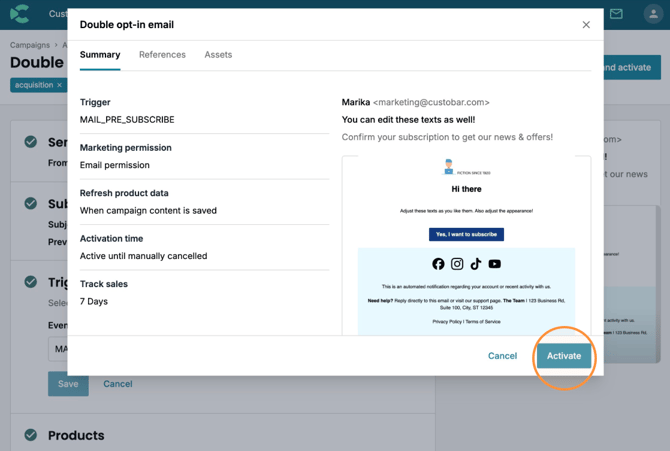Switch to the References tab
The image size is (670, 451).
point(162,55)
